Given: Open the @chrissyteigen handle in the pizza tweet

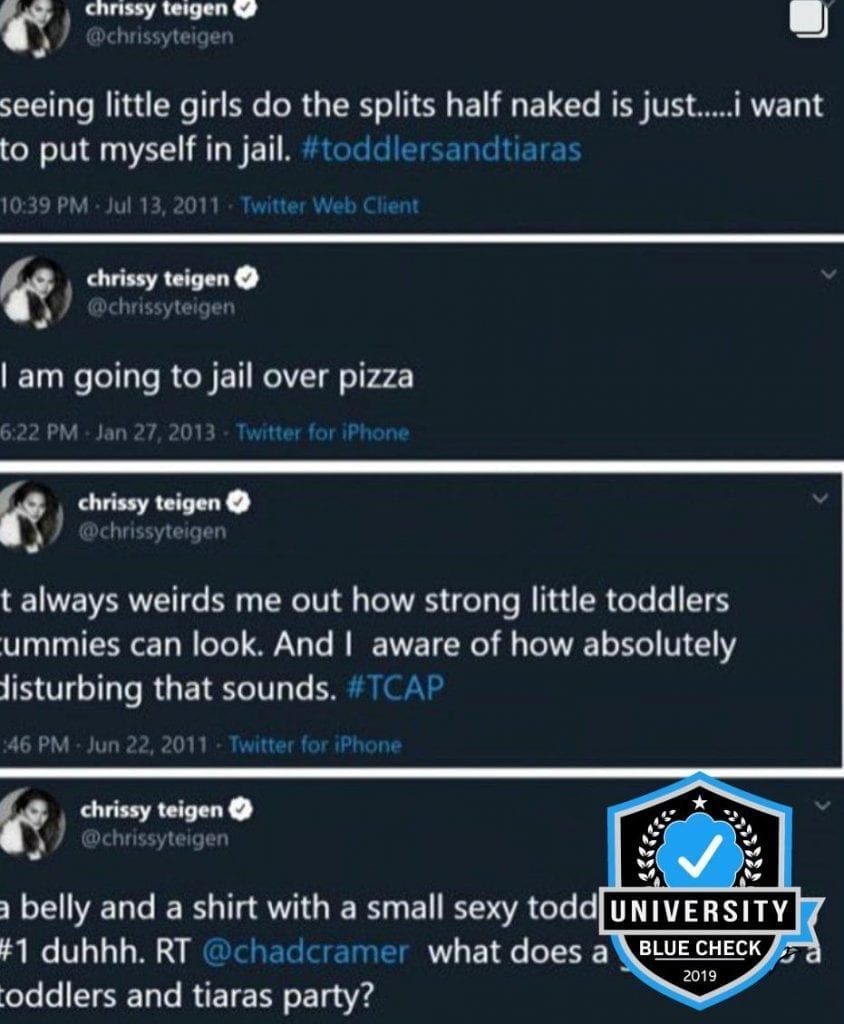Looking at the screenshot, I should 161,306.
